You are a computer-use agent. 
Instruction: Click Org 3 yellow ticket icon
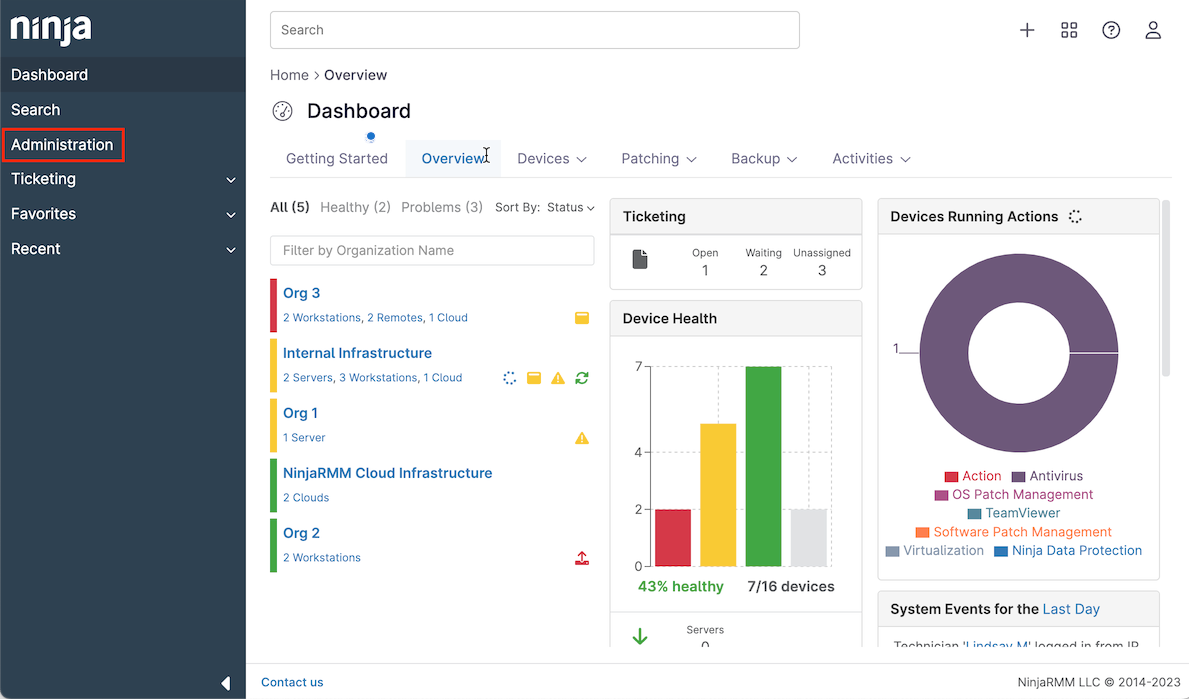(x=582, y=318)
